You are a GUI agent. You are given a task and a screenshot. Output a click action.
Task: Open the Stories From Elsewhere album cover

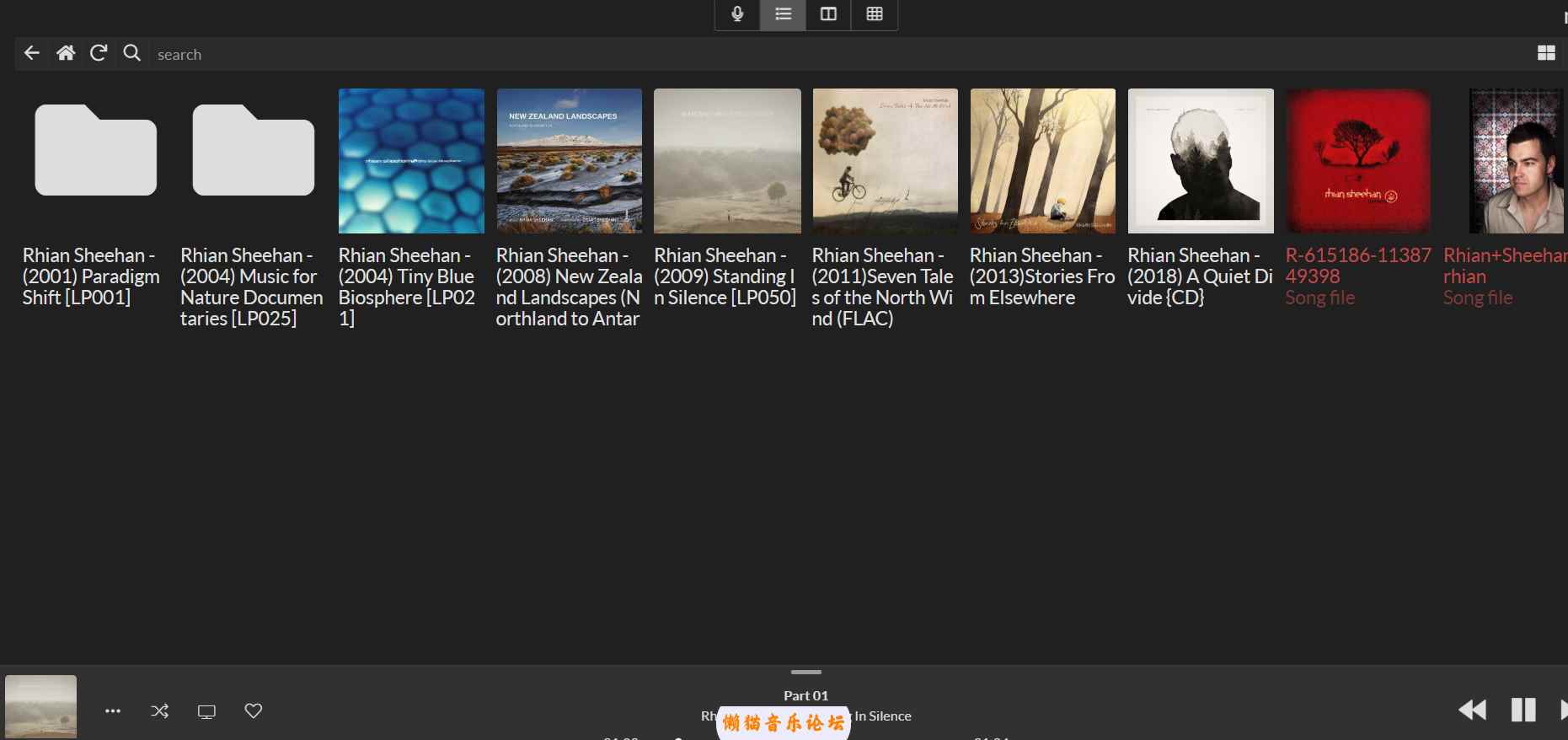(1042, 161)
